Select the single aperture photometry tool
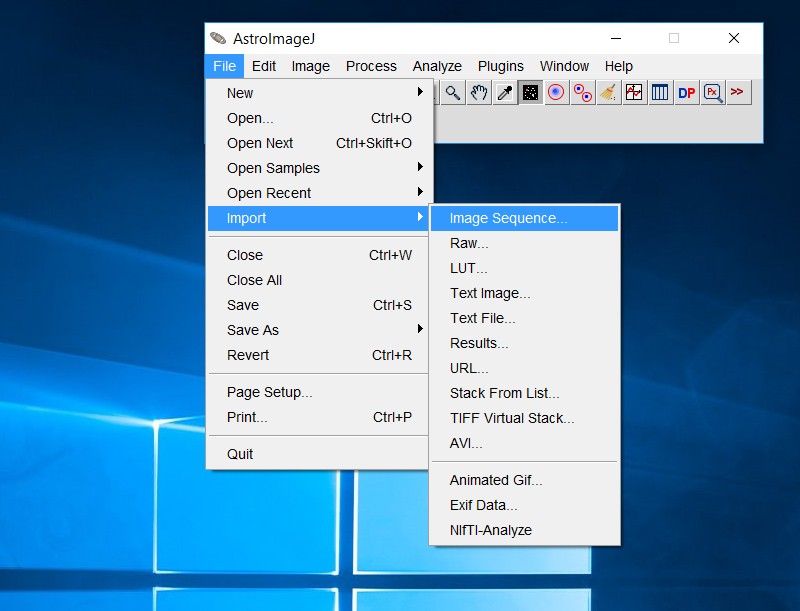 (556, 93)
